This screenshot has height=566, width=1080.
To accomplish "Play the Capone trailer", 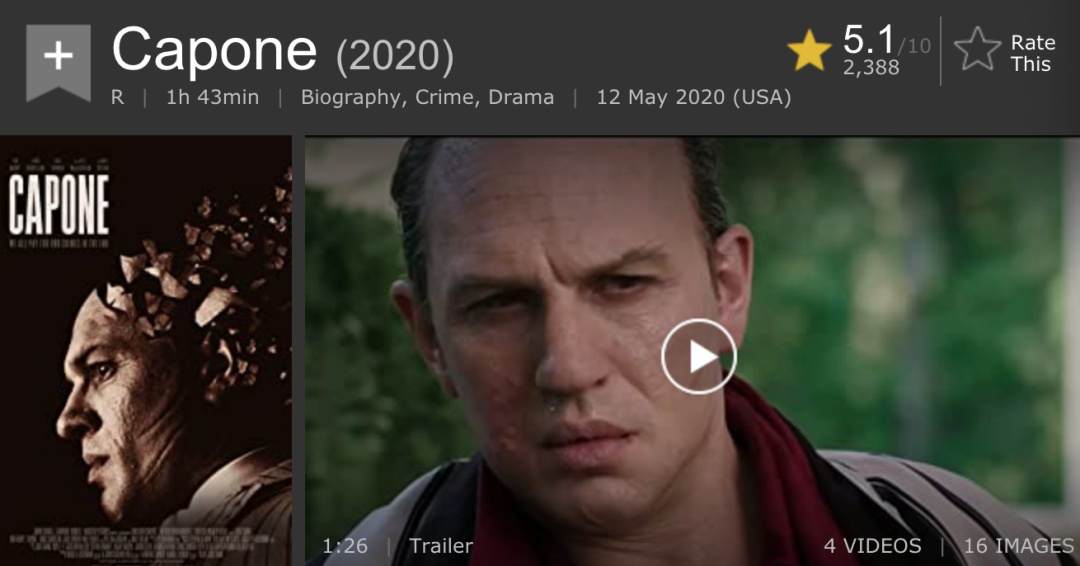I will pyautogui.click(x=698, y=357).
